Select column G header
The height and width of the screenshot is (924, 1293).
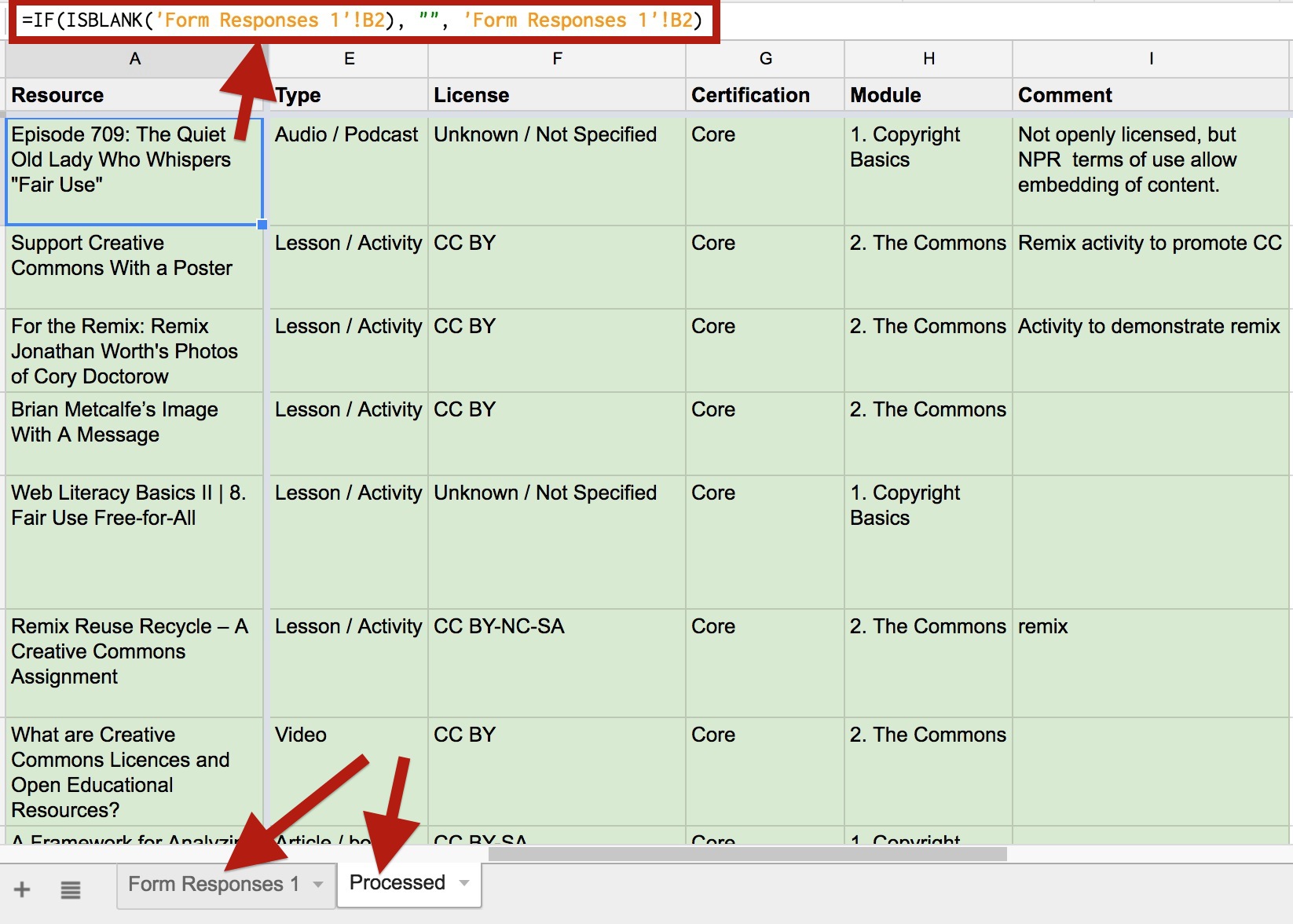(x=765, y=59)
